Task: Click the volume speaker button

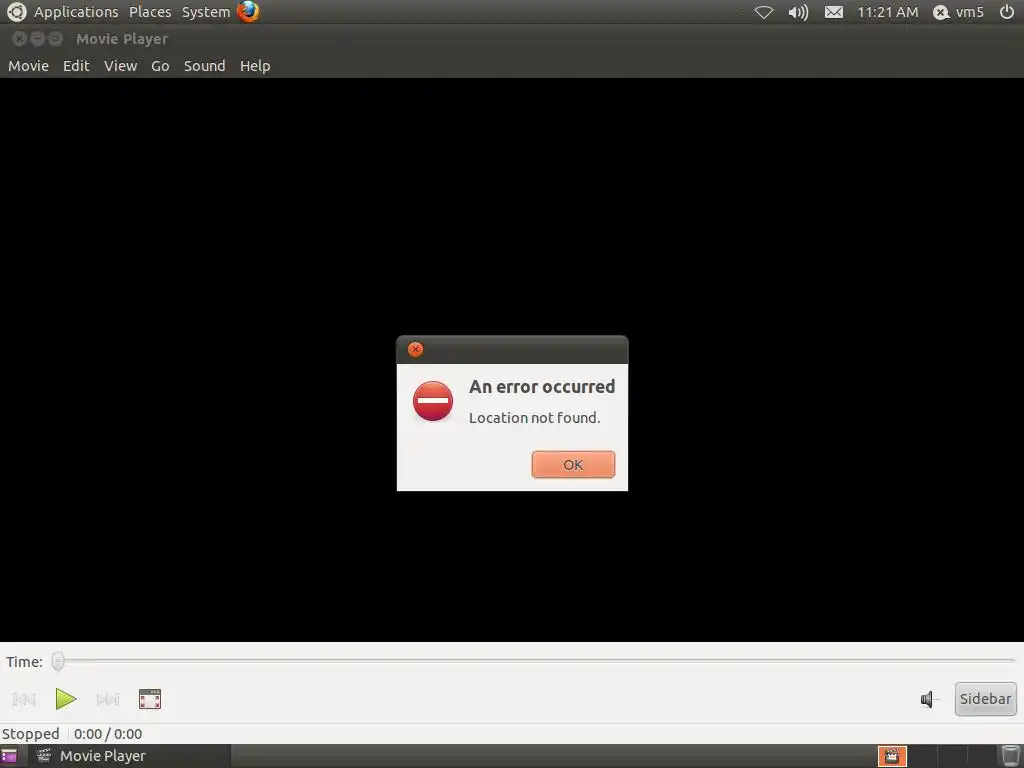Action: (x=929, y=699)
